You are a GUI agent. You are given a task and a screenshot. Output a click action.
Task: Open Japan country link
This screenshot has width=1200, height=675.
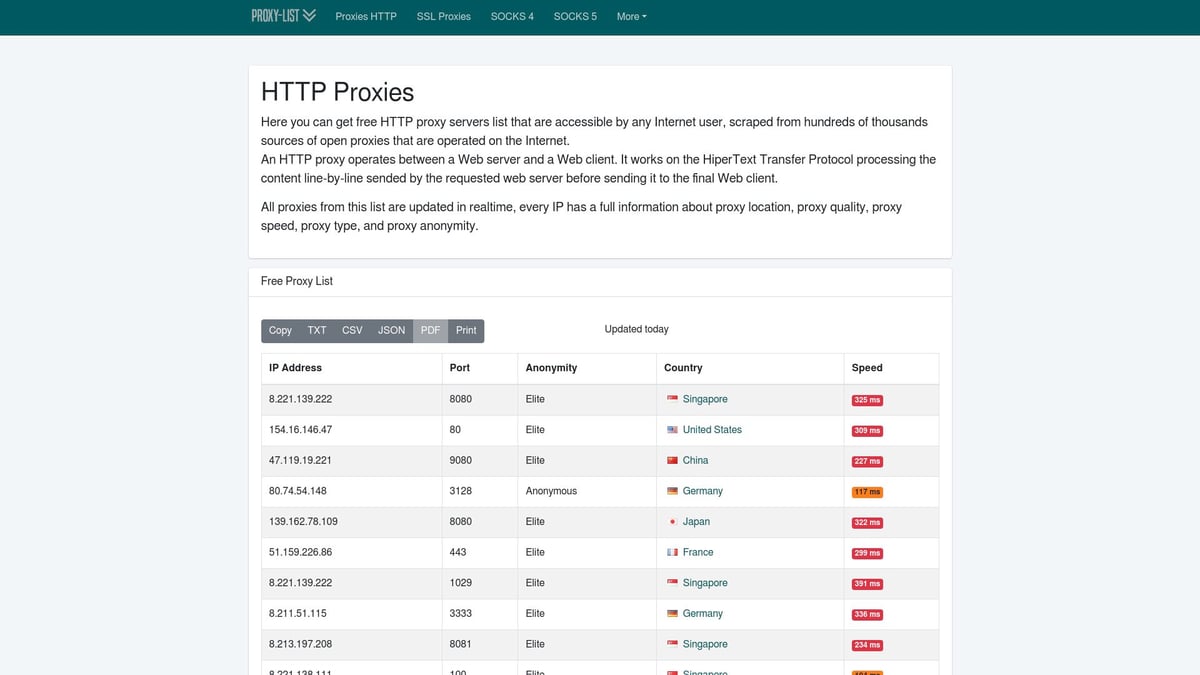click(x=697, y=522)
